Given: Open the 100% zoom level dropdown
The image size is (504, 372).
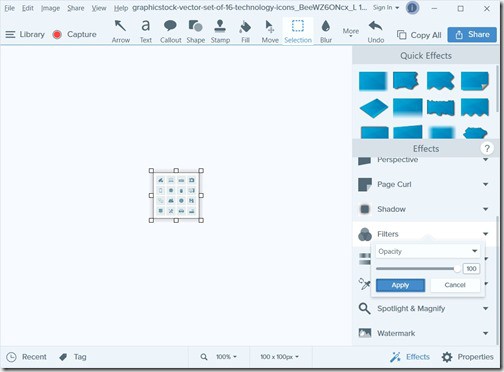Looking at the screenshot, I should [226, 357].
